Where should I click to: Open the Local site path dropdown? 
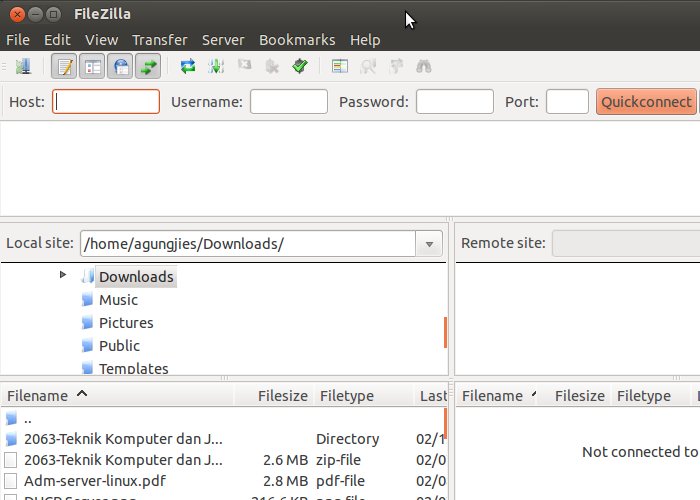click(x=429, y=244)
